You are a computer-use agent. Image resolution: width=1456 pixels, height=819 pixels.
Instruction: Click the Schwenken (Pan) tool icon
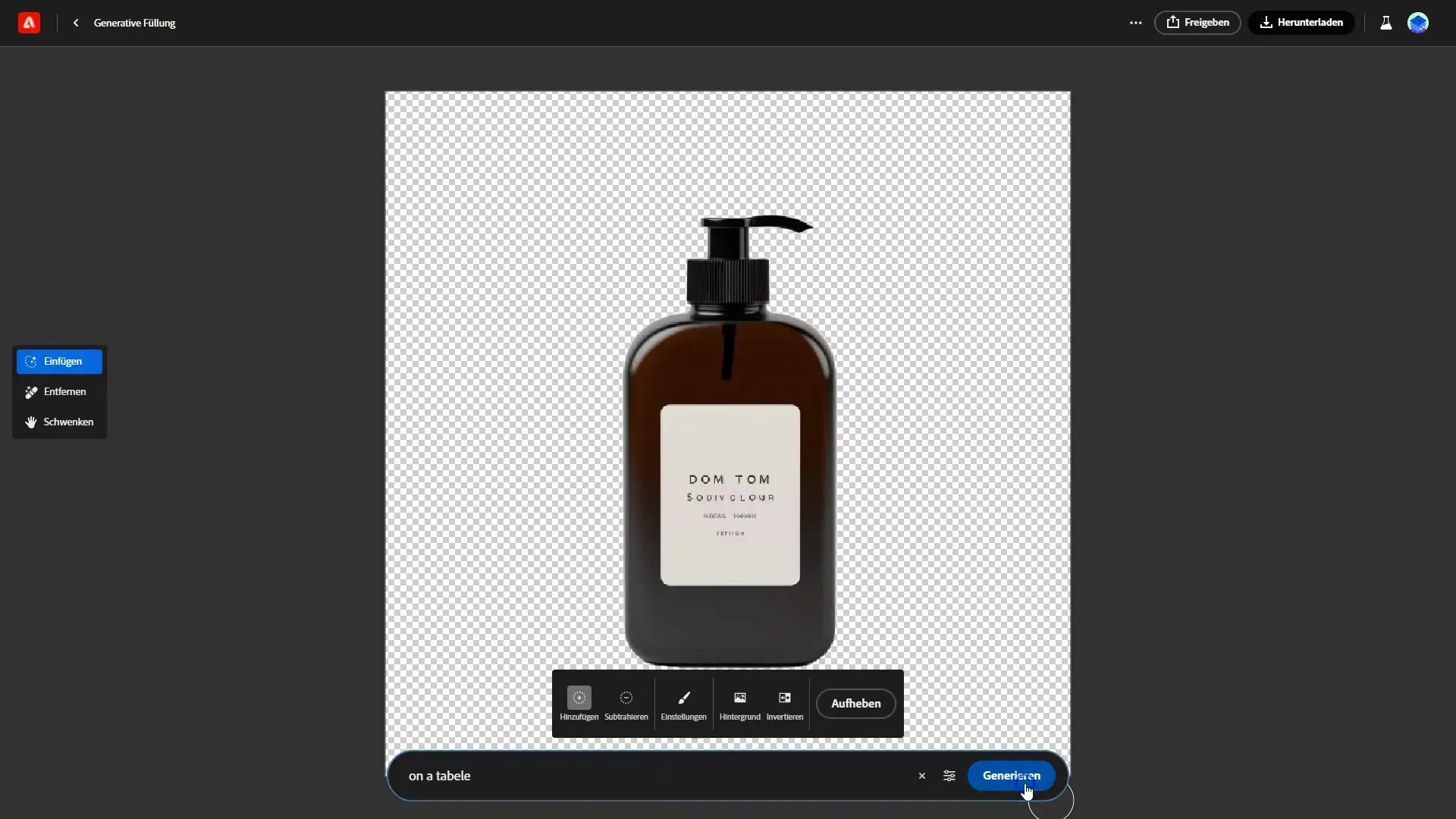point(30,421)
